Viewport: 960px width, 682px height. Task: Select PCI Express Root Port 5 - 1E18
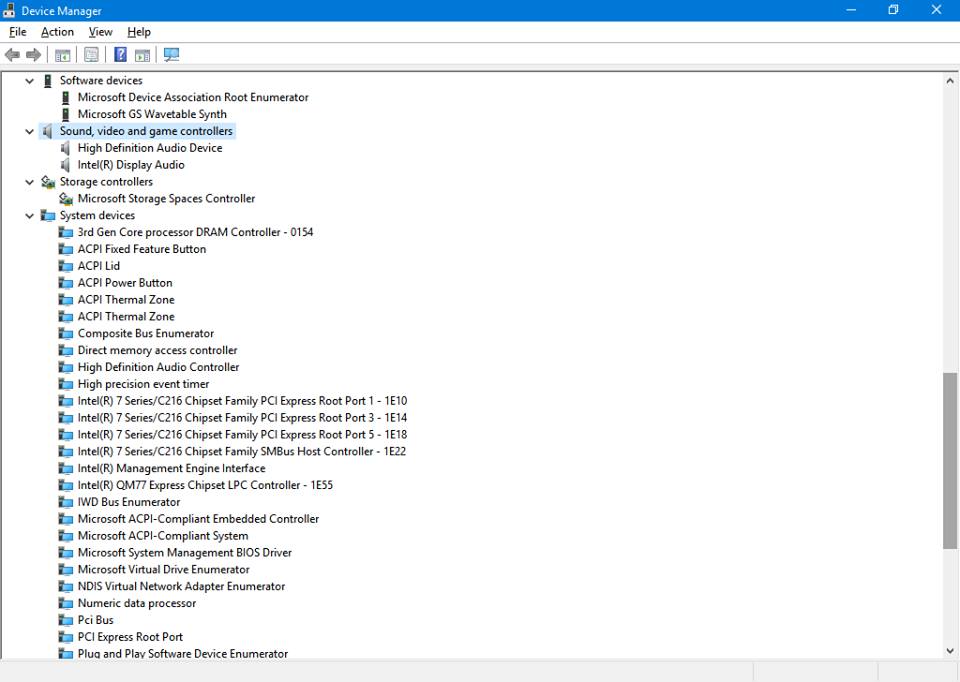point(242,435)
